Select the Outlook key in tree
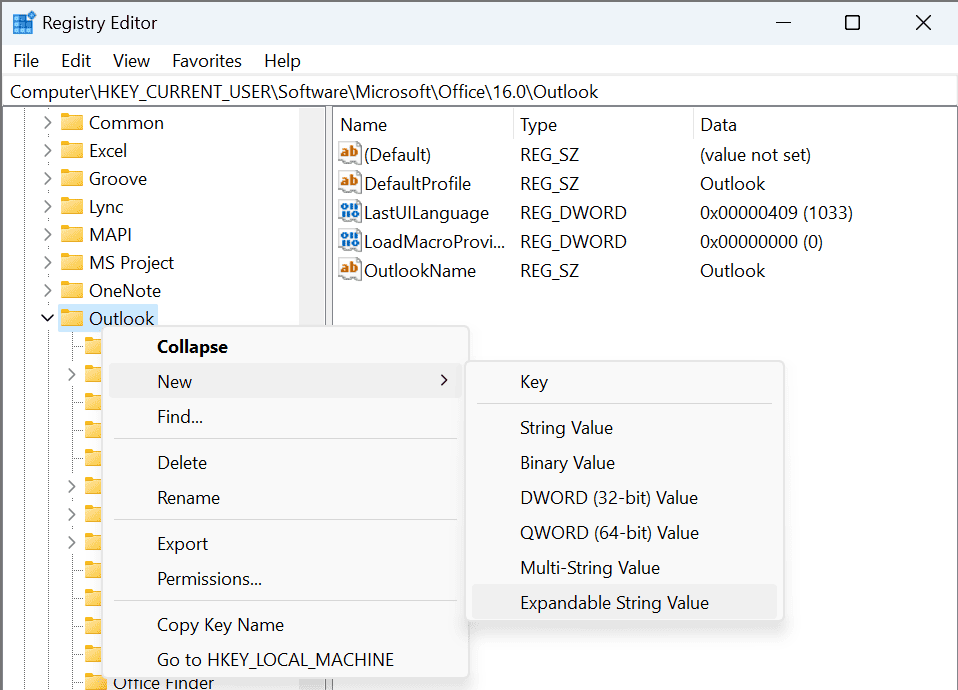The height and width of the screenshot is (690, 958). 122,318
